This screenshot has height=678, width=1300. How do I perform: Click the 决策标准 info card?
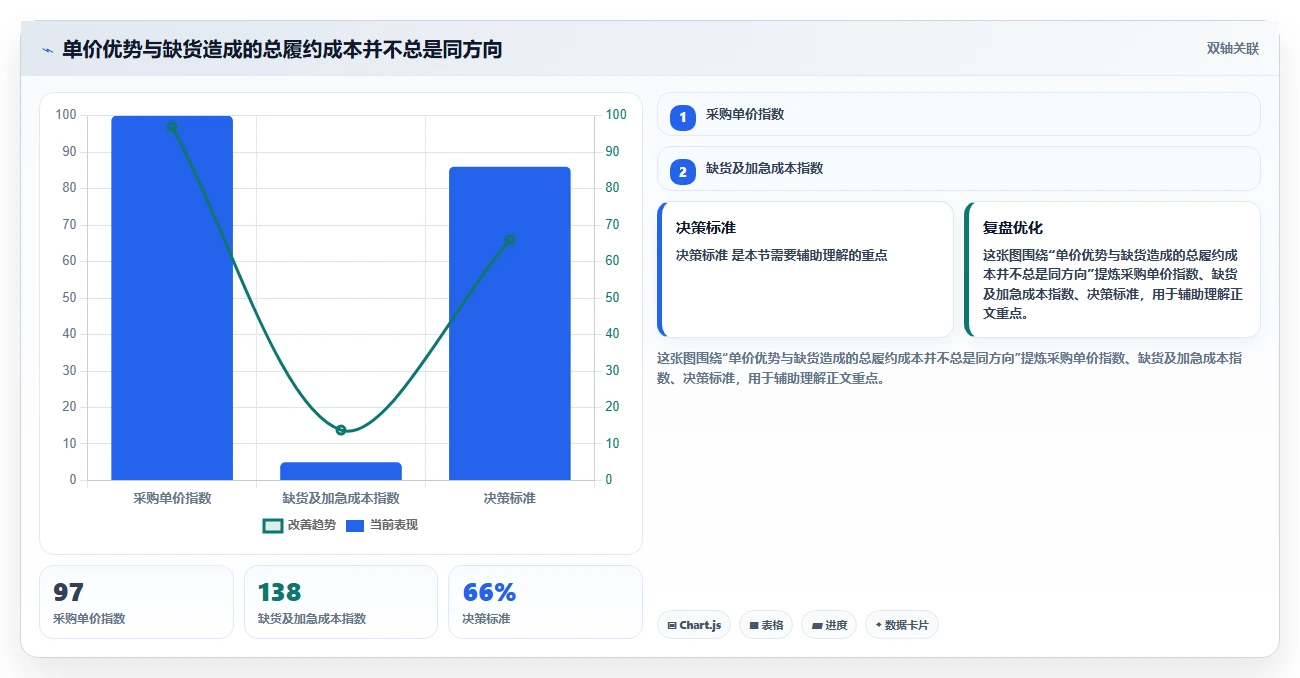point(805,270)
